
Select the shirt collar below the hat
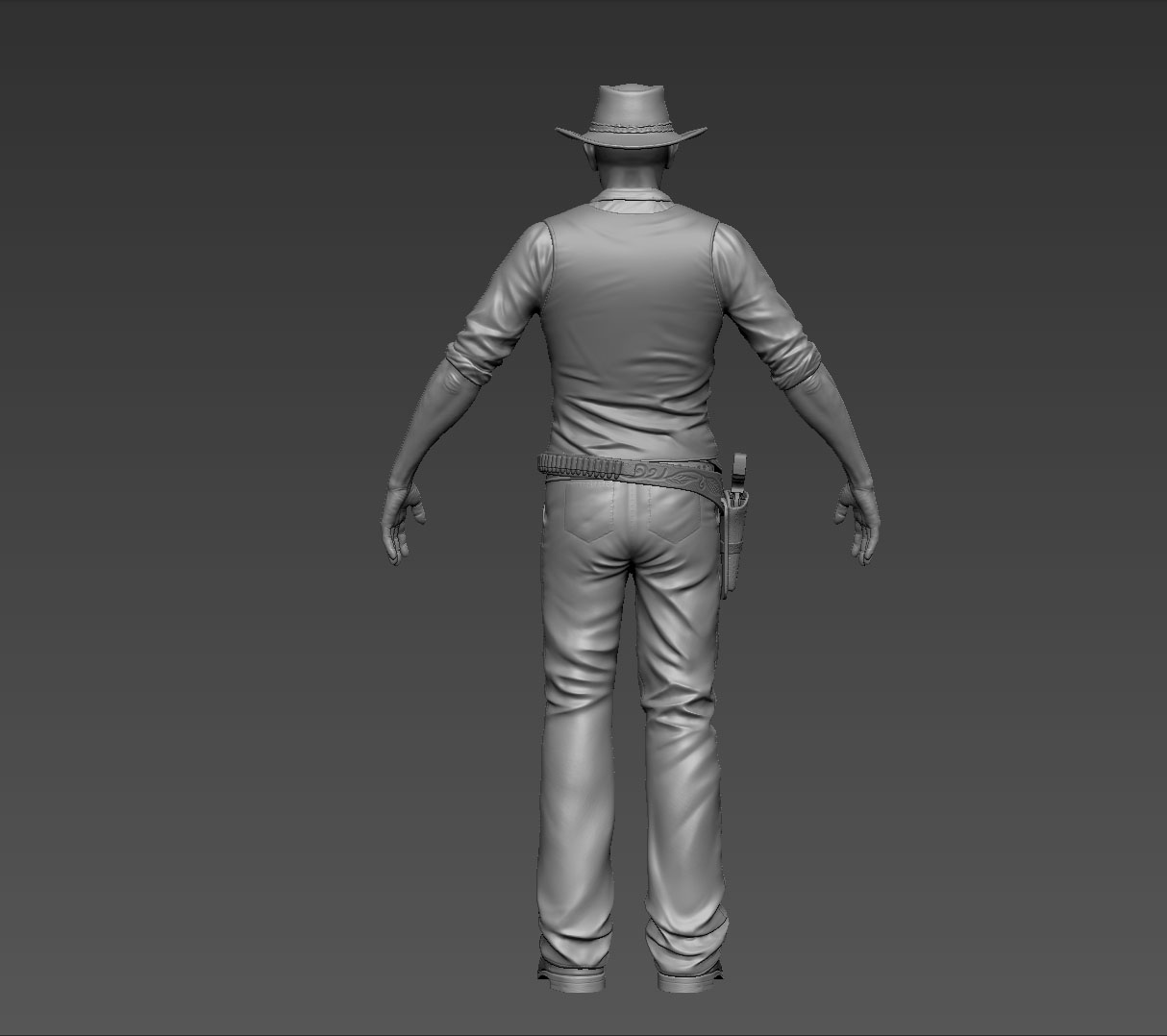(631, 200)
